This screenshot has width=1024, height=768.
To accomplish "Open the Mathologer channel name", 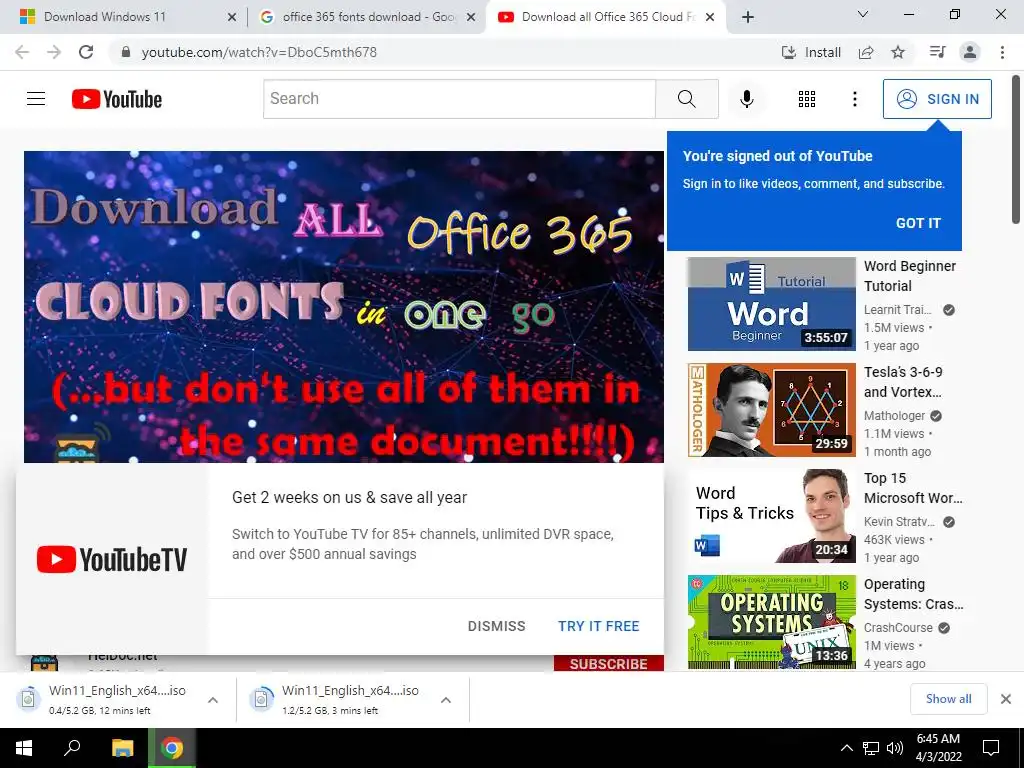I will point(894,415).
